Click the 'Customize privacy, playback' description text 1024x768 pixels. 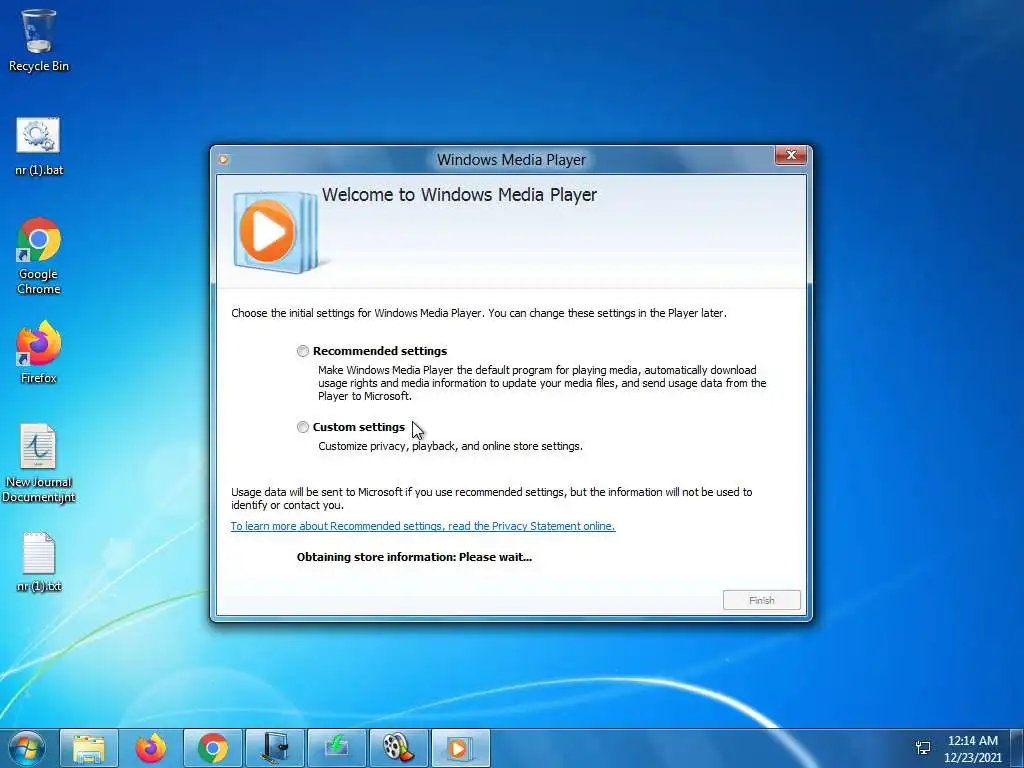pos(450,446)
